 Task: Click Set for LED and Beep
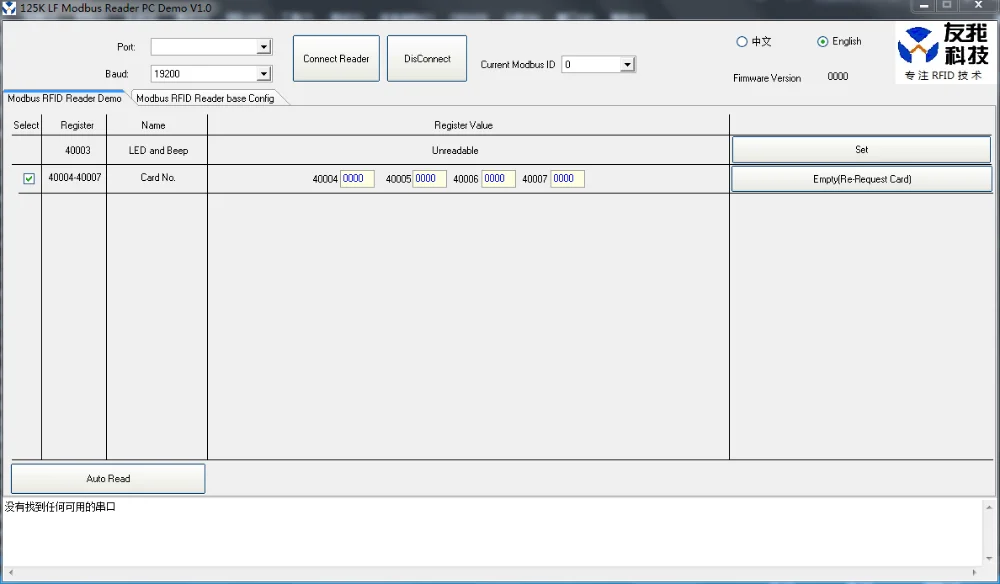(861, 150)
